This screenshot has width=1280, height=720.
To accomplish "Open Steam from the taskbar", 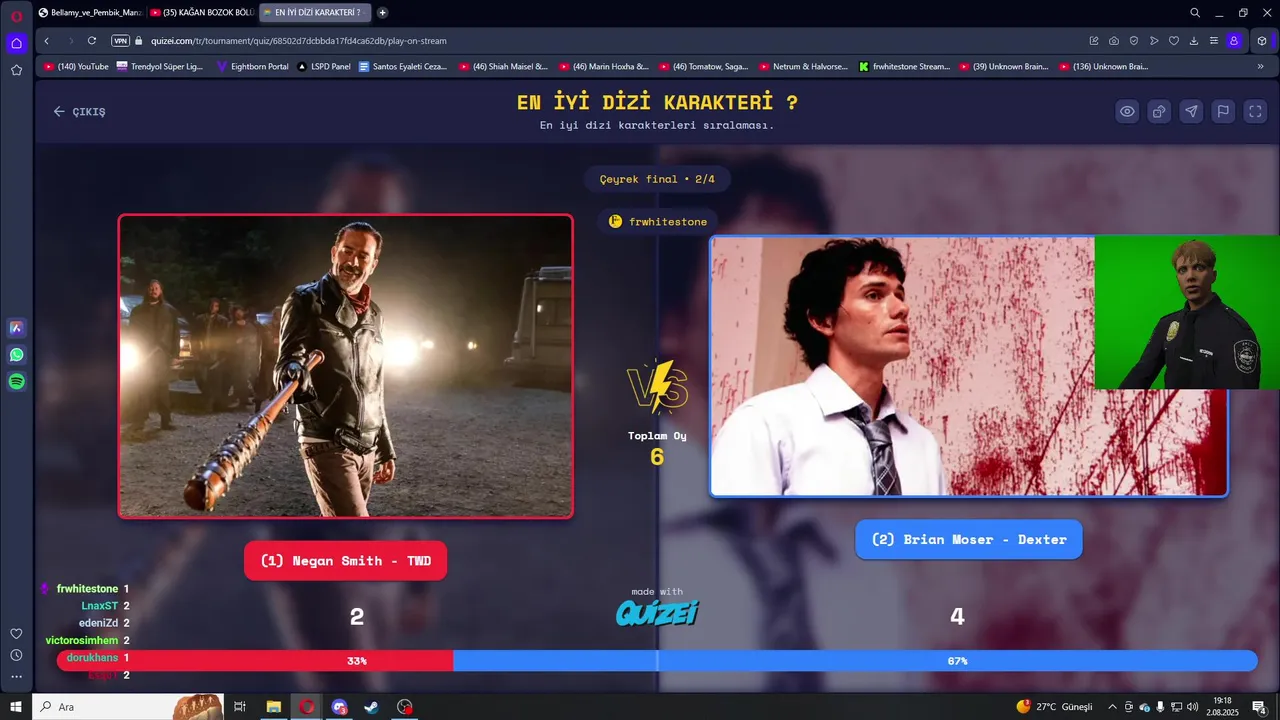I will [371, 707].
